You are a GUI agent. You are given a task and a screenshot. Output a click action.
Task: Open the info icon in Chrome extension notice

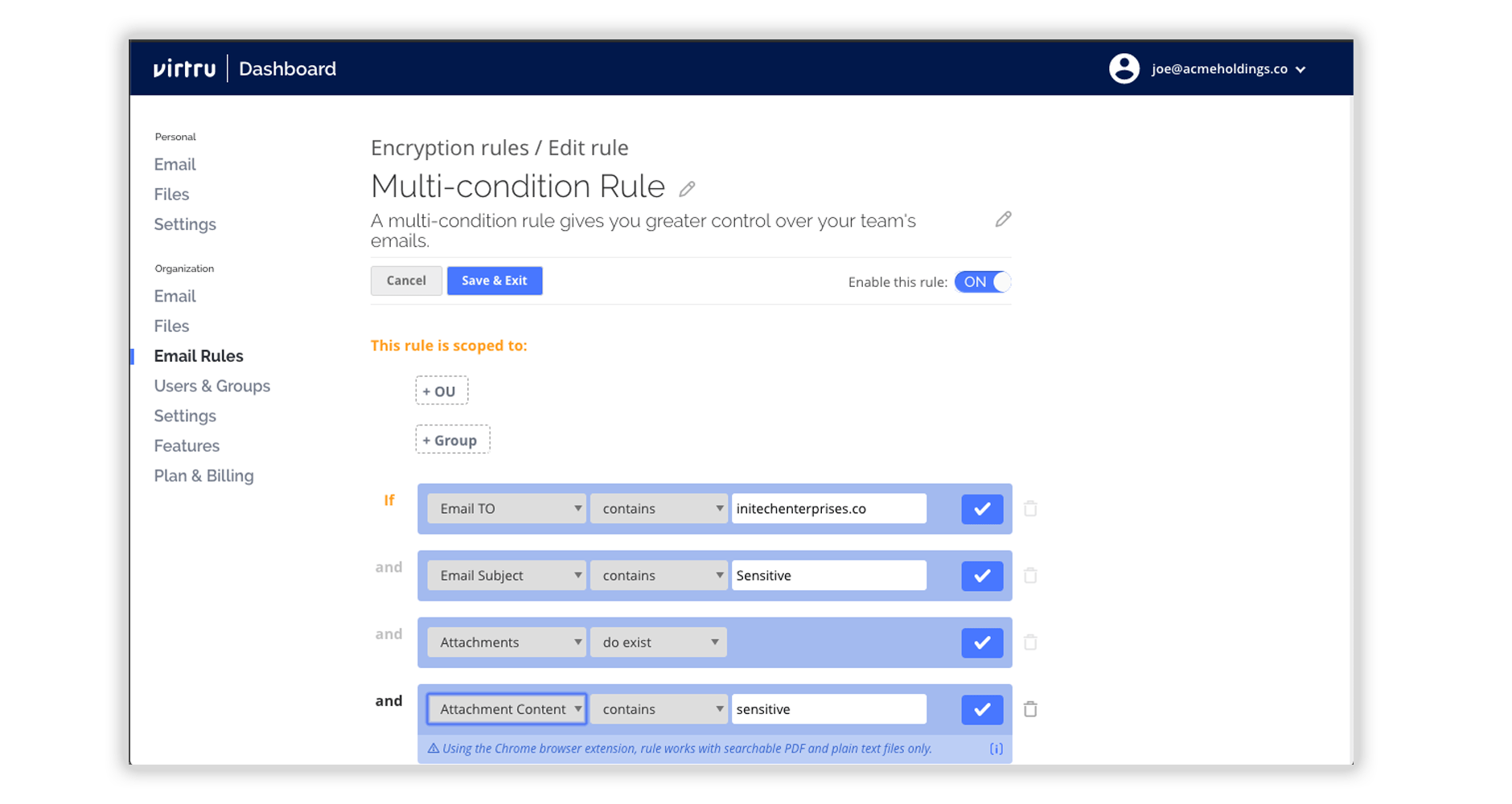point(996,749)
